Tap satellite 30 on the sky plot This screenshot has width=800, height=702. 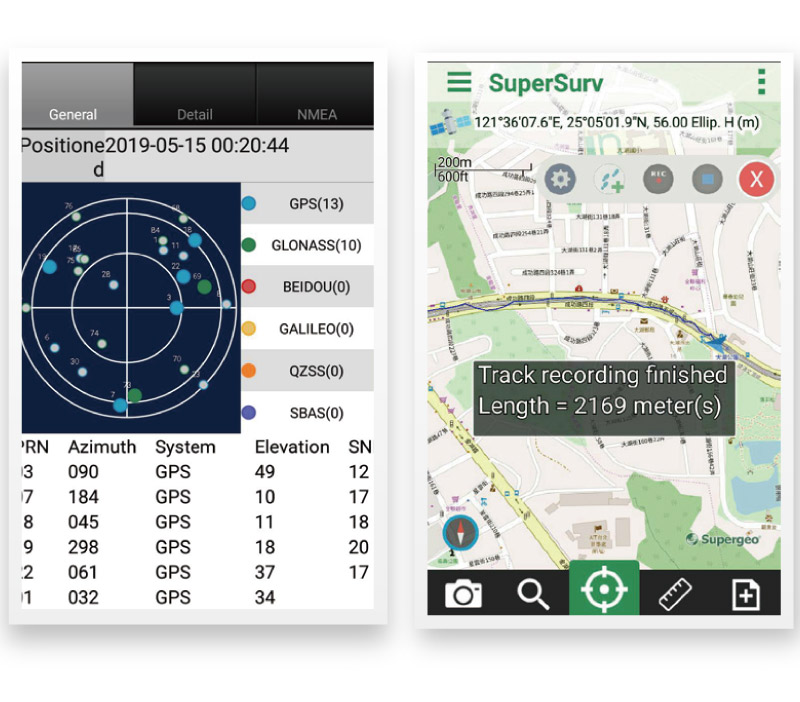(82, 372)
